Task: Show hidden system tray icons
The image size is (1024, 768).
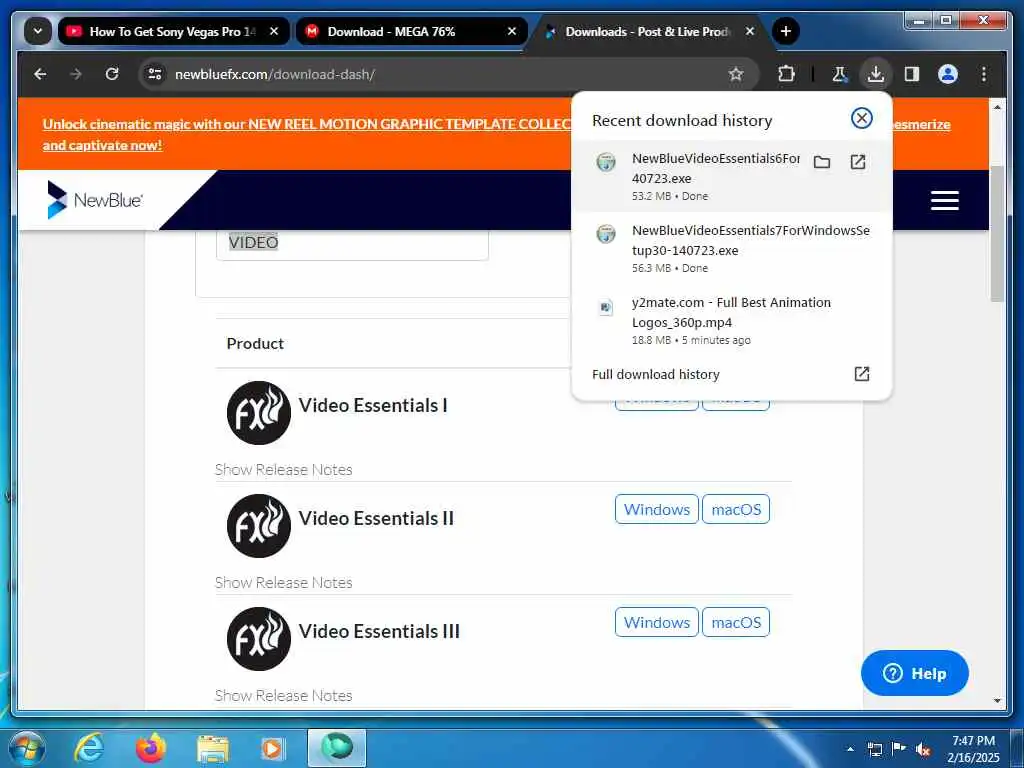Action: tap(850, 748)
